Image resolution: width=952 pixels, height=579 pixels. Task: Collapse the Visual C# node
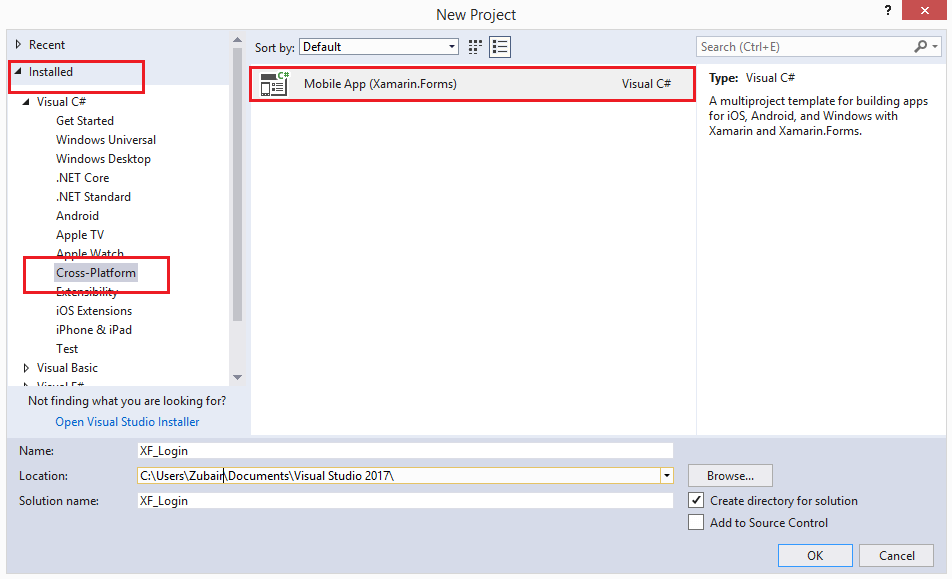(x=26, y=101)
